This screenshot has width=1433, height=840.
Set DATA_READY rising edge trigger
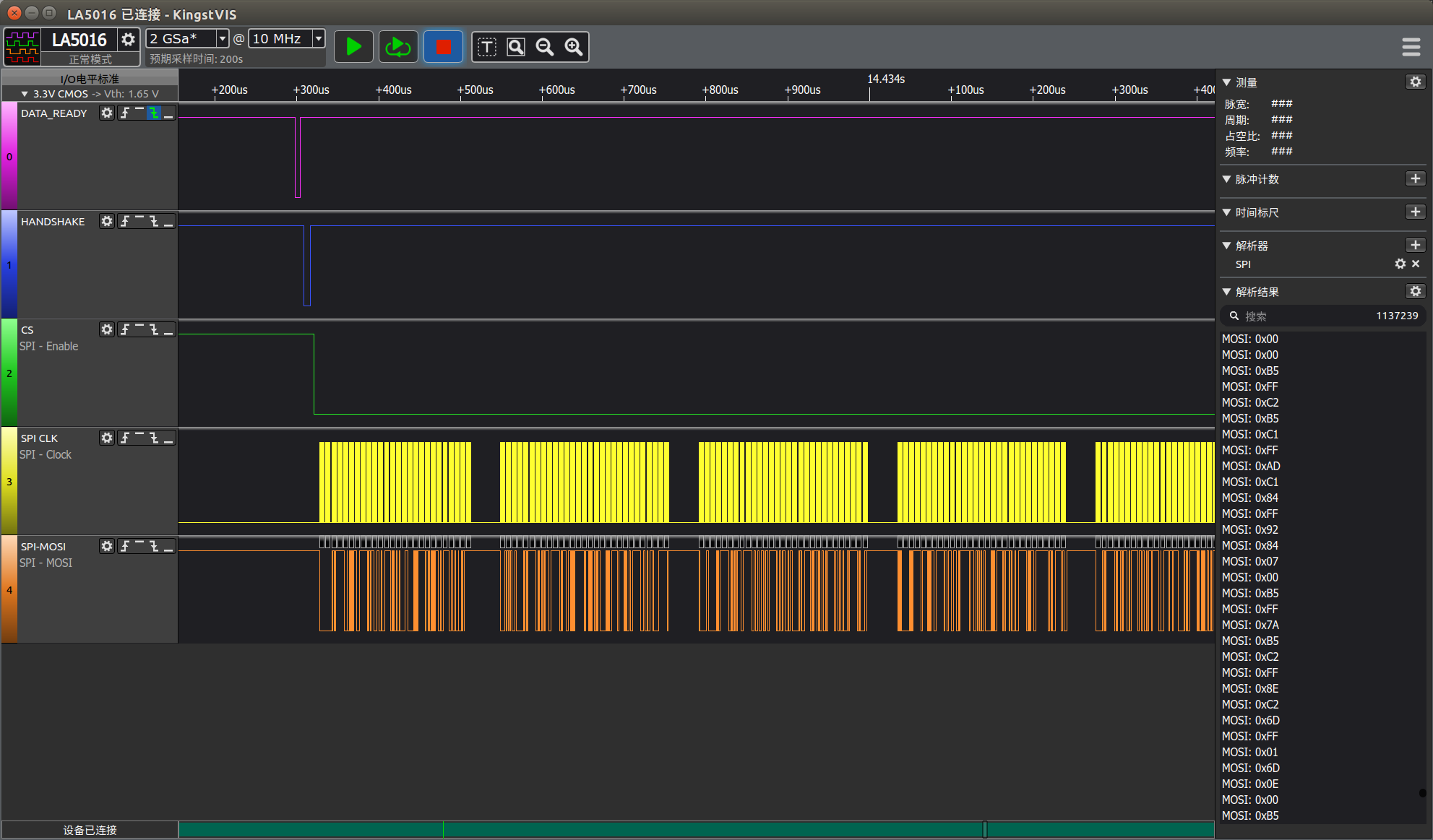[x=125, y=113]
